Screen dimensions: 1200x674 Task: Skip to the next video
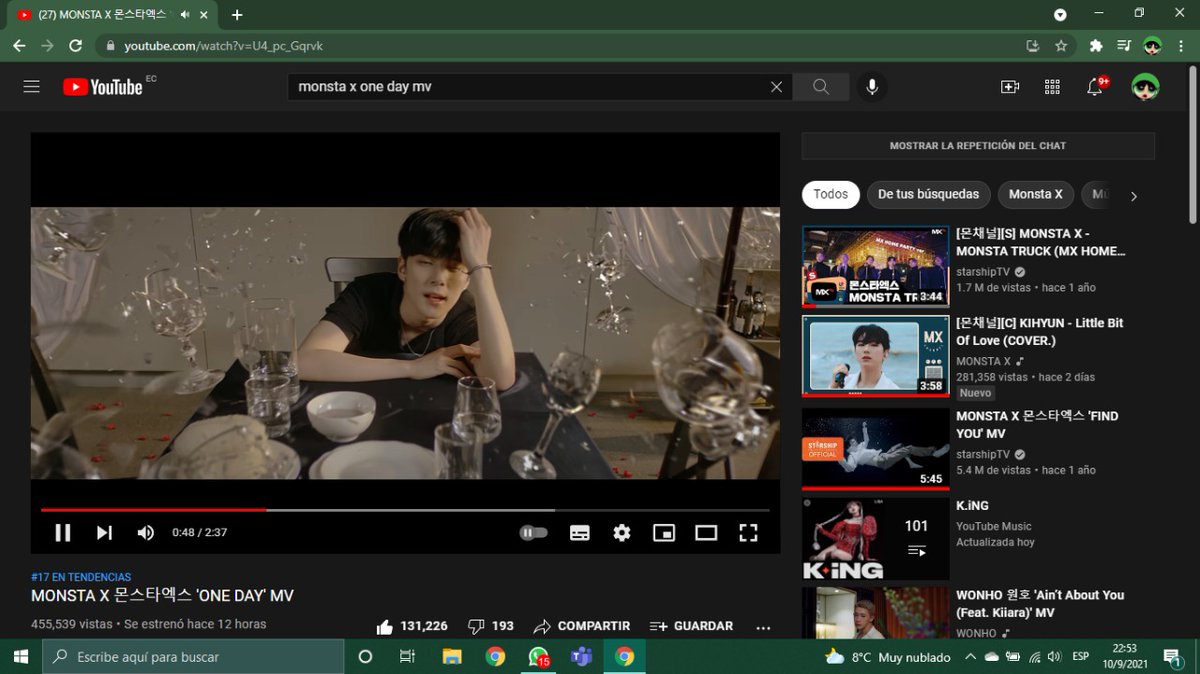tap(104, 533)
